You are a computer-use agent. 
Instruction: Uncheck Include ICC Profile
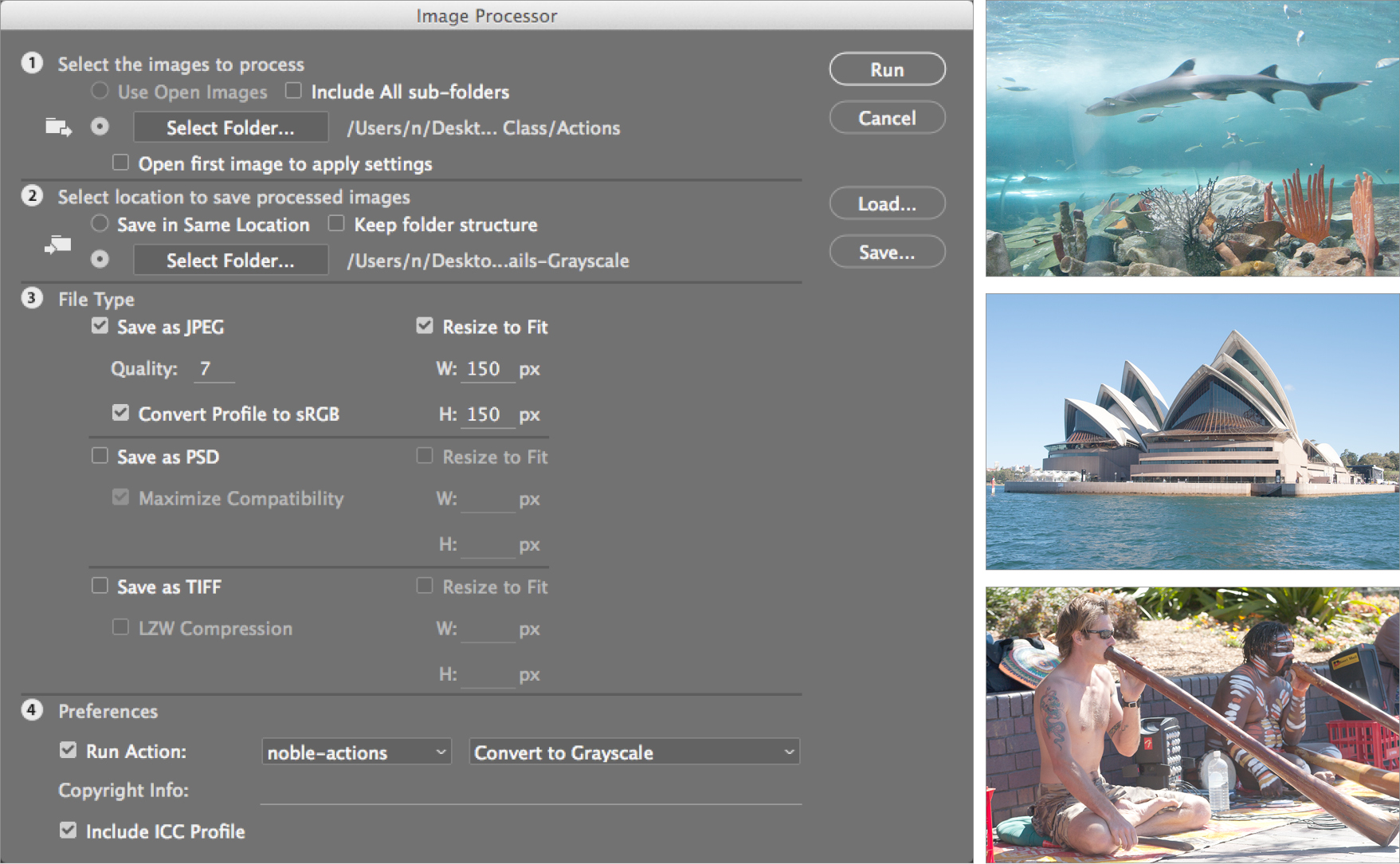pyautogui.click(x=67, y=830)
